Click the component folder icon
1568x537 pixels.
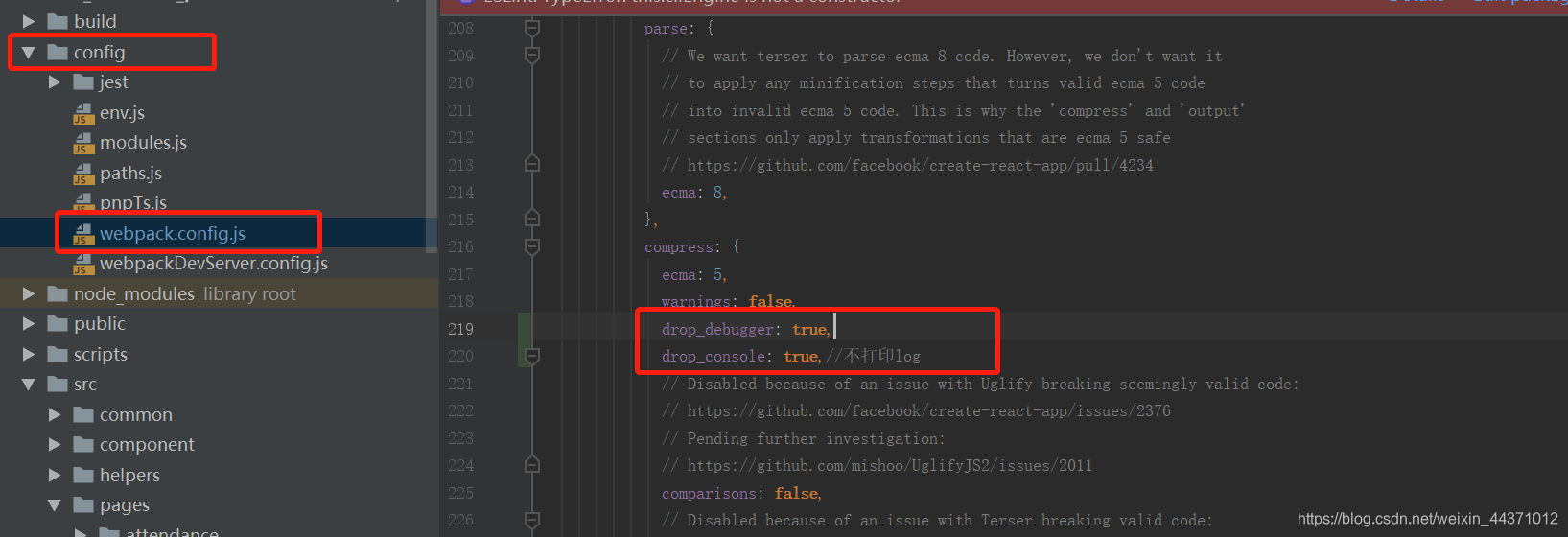tap(83, 445)
